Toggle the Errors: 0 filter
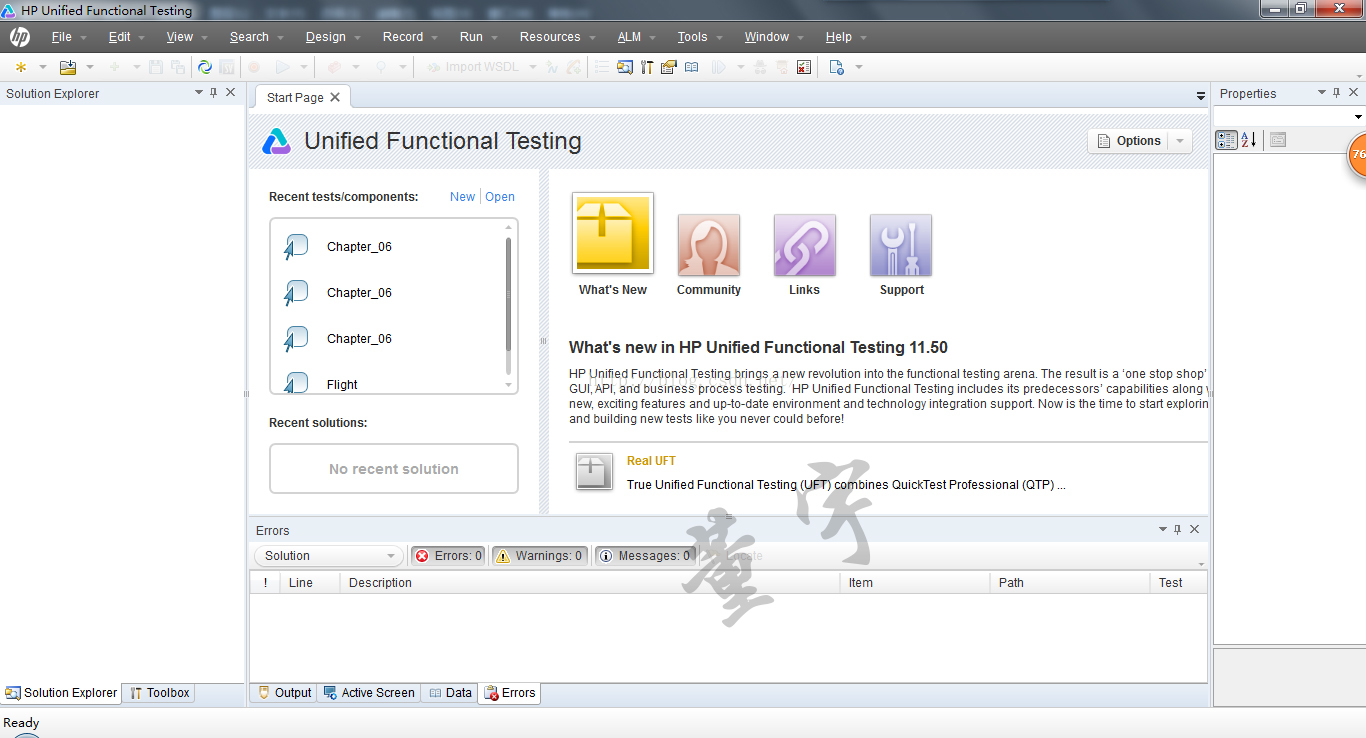1366x738 pixels. point(448,556)
